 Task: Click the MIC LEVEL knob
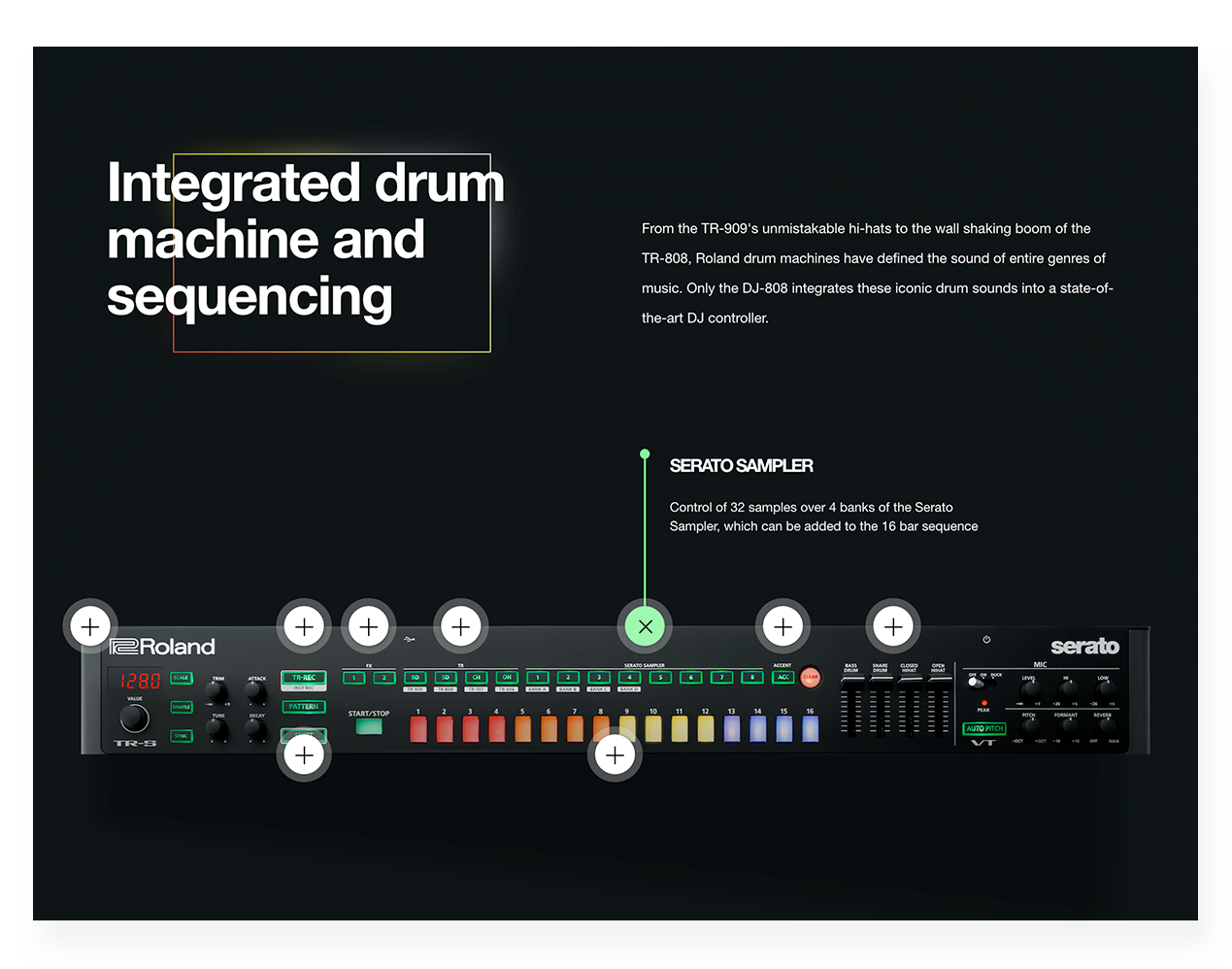[x=1029, y=689]
